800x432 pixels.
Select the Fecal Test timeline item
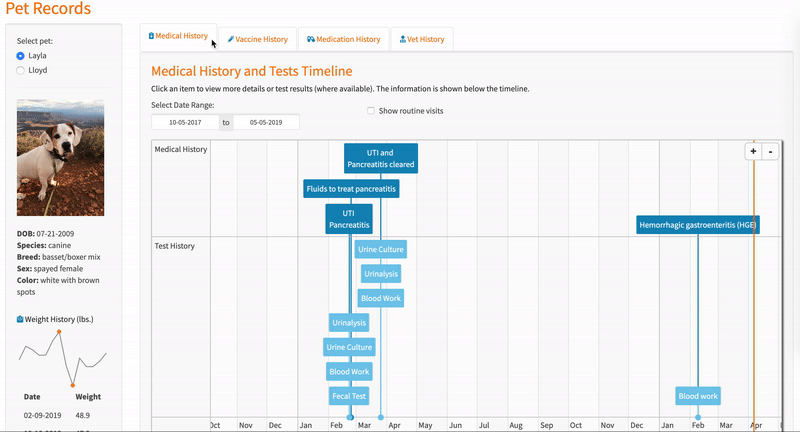coord(347,396)
